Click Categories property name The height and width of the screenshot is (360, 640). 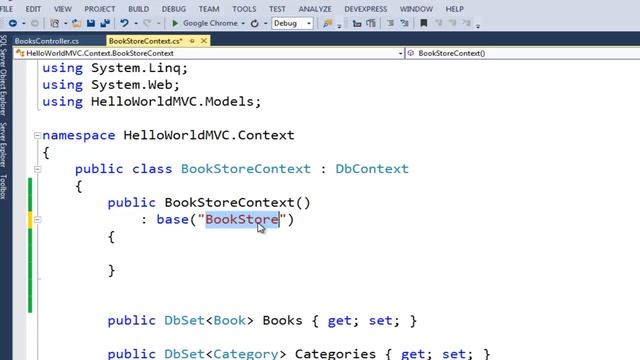coord(335,353)
